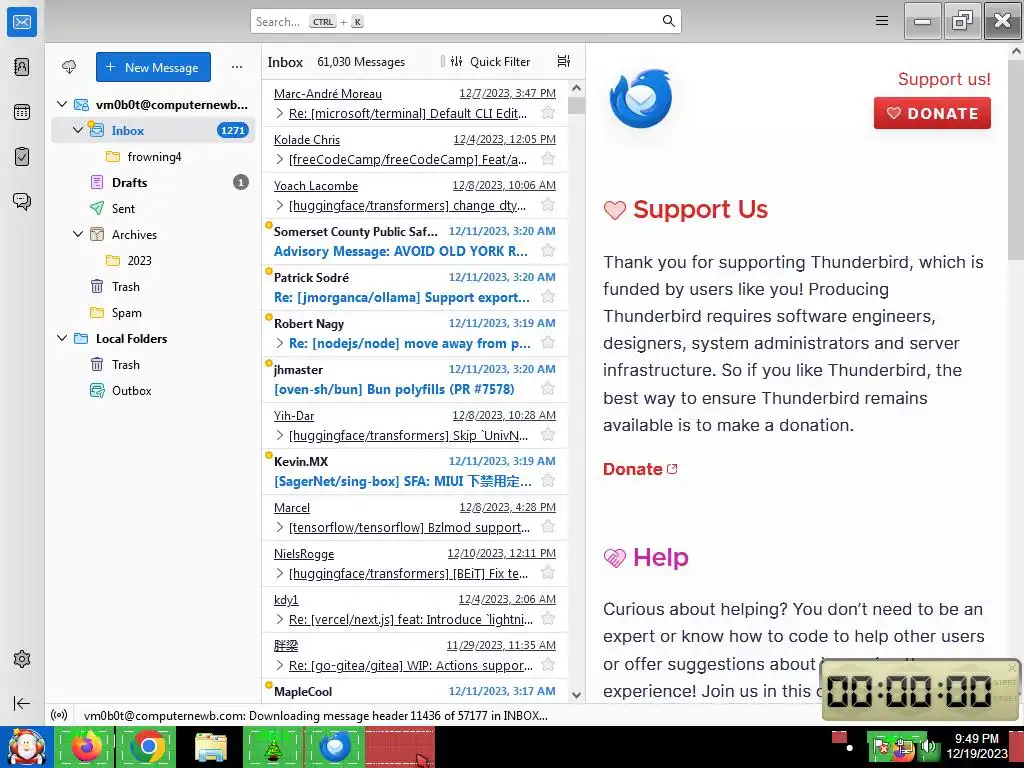Viewport: 1024px width, 768px height.
Task: Expand thread of tensorflow Bzlmod message
Action: click(x=280, y=528)
